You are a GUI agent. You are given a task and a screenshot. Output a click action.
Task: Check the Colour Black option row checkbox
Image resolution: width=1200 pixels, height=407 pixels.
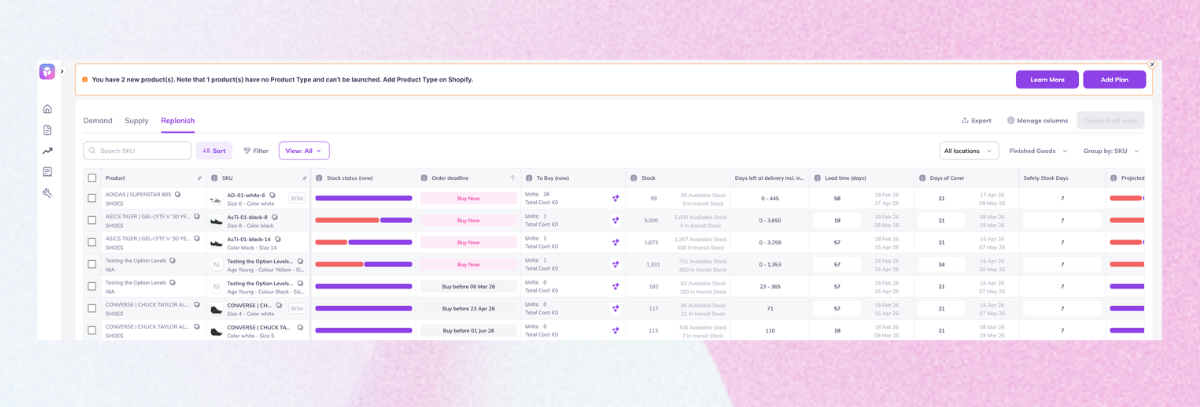pos(92,286)
